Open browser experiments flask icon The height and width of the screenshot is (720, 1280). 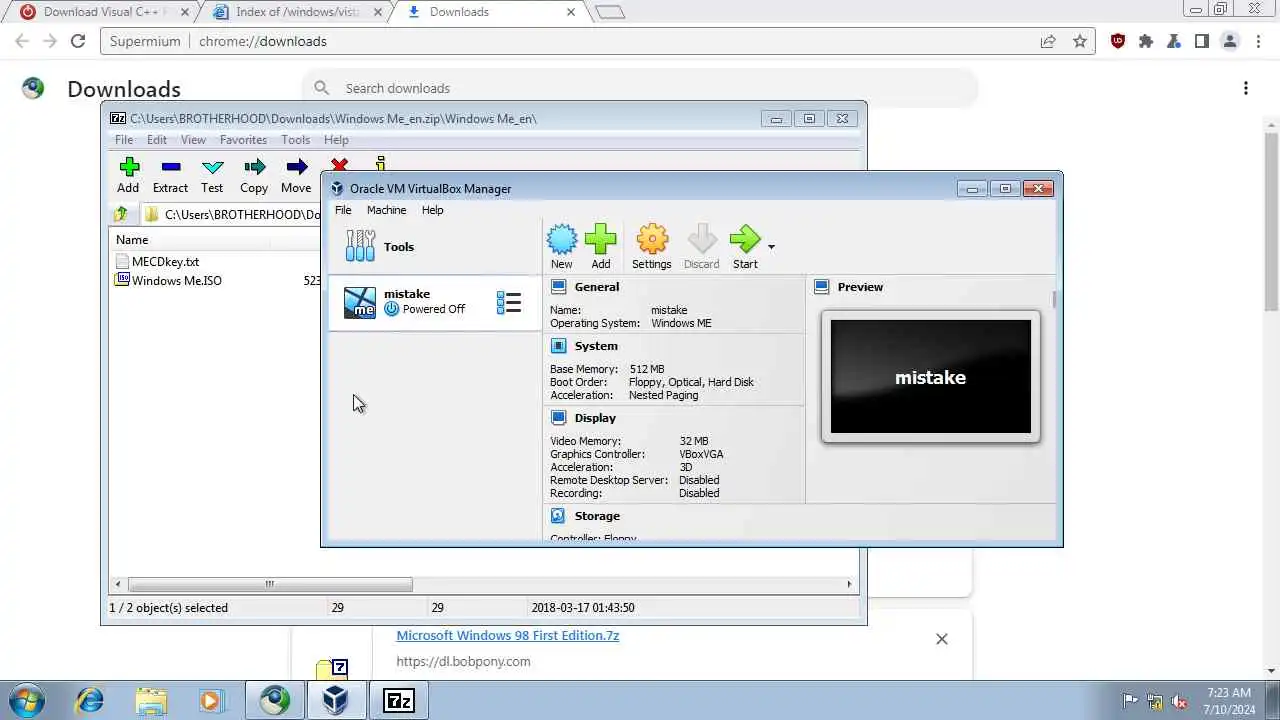pyautogui.click(x=1174, y=41)
